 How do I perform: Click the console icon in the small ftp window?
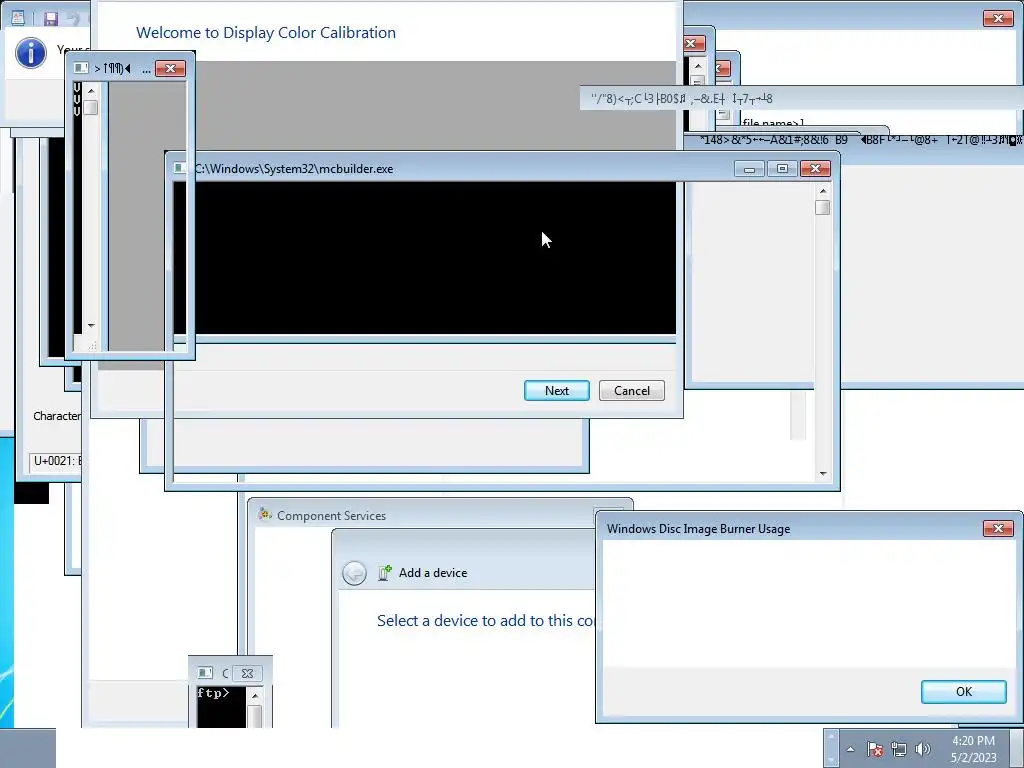pos(205,673)
